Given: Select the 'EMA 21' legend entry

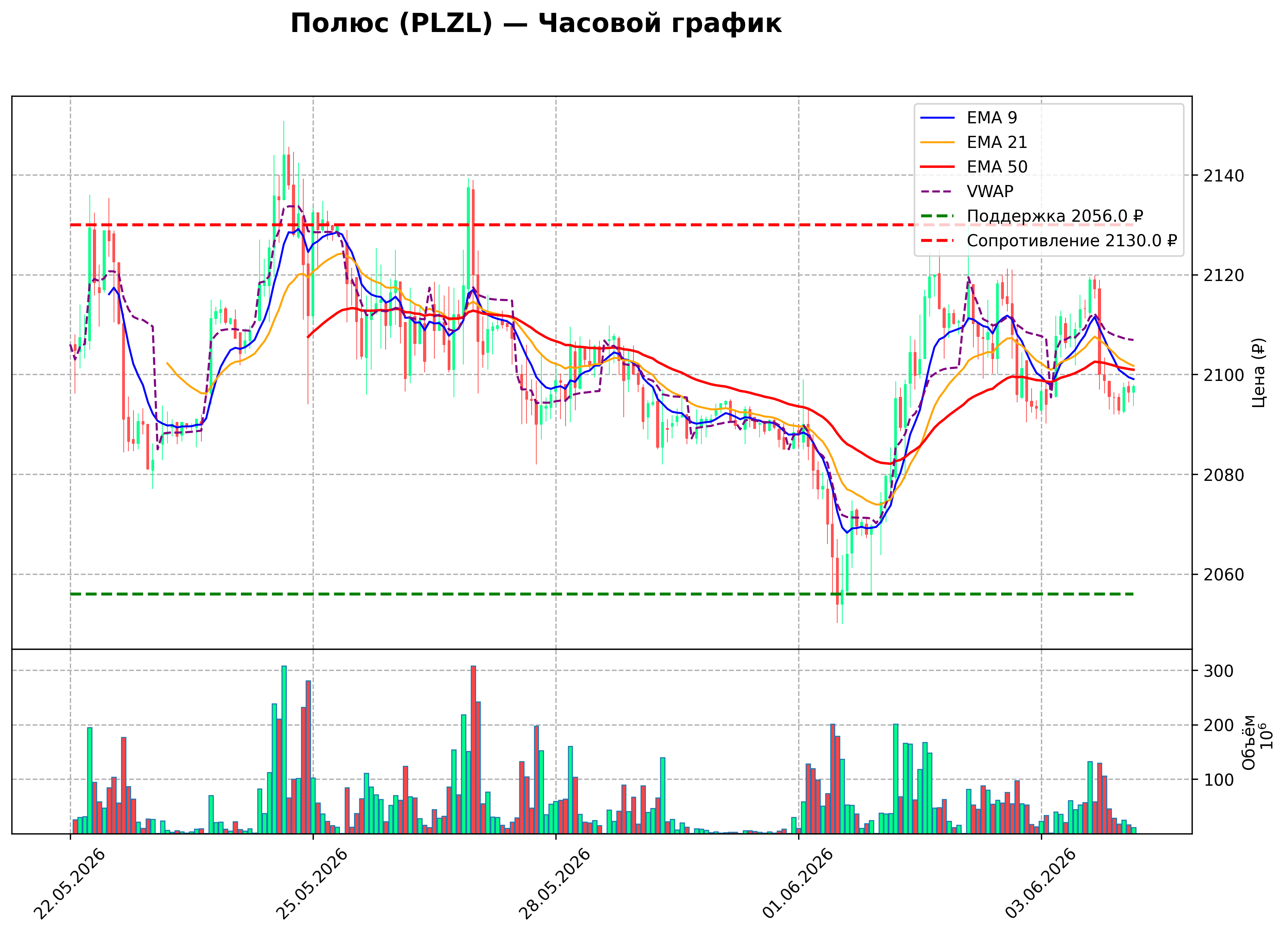Looking at the screenshot, I should (x=997, y=142).
